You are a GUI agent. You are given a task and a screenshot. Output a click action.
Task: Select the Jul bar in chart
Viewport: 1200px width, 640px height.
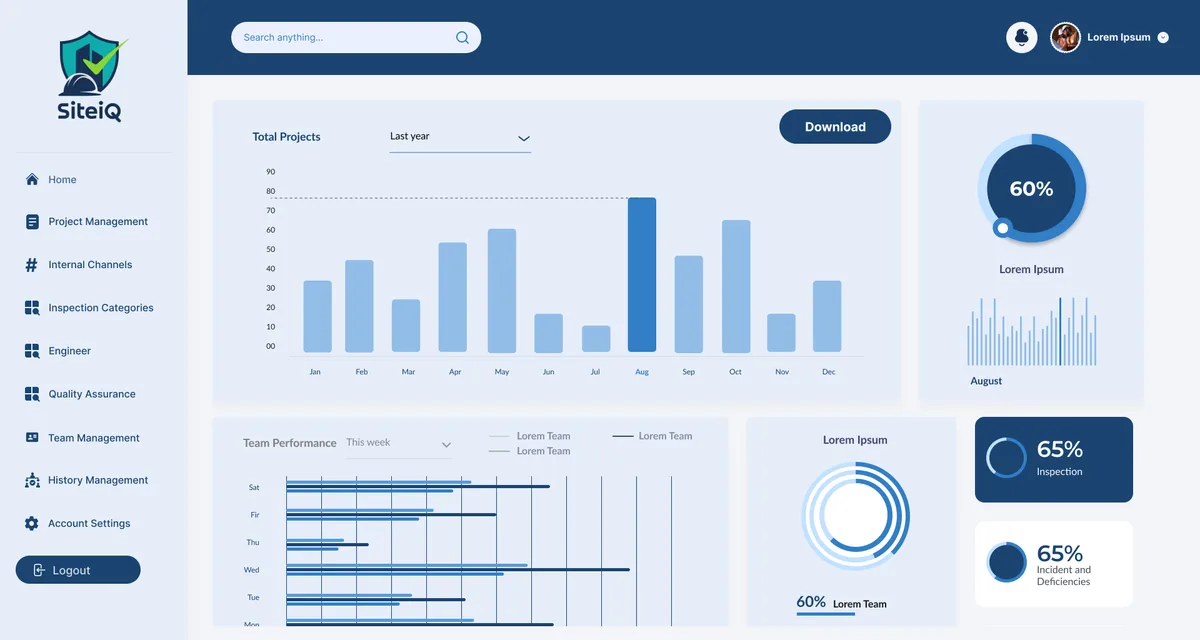click(596, 339)
